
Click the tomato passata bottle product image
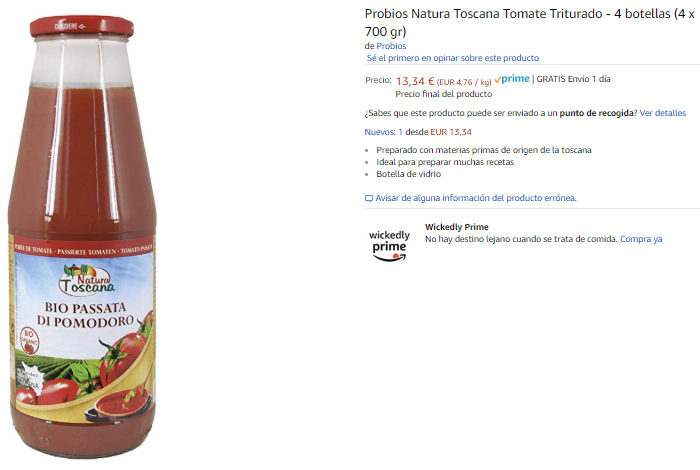point(82,237)
